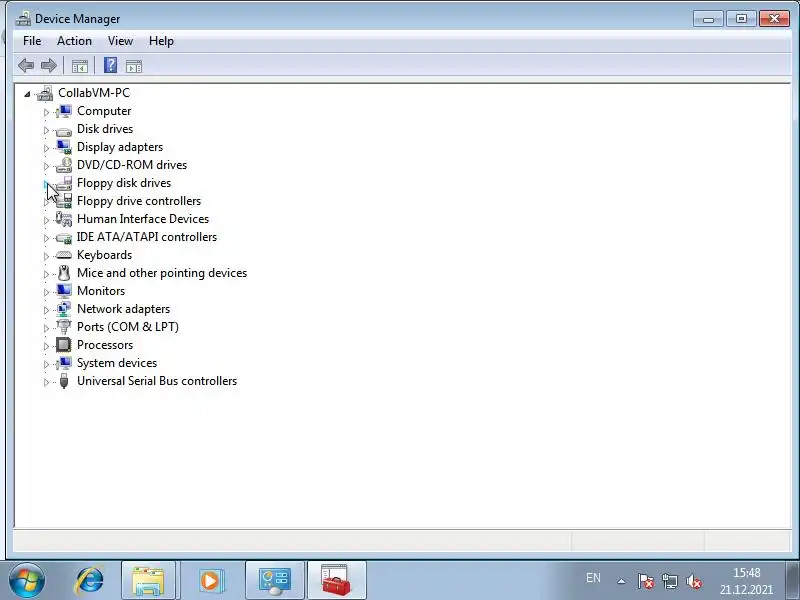Expand the Monitors category arrow
This screenshot has width=800, height=600.
[46, 292]
